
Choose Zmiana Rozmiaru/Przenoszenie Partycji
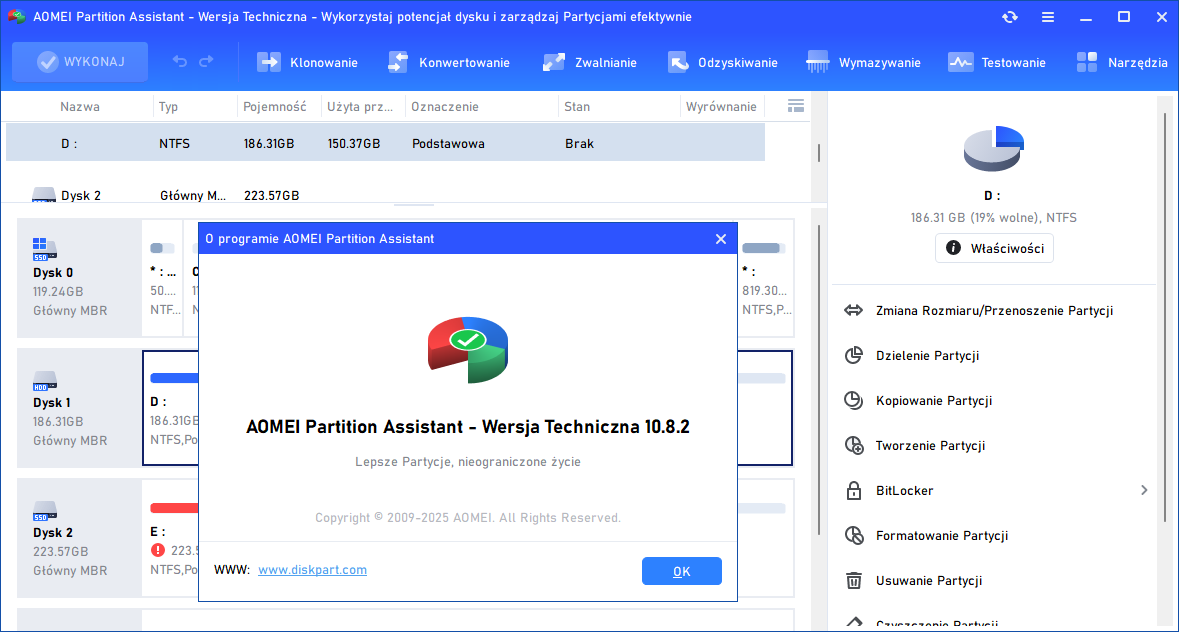click(993, 310)
